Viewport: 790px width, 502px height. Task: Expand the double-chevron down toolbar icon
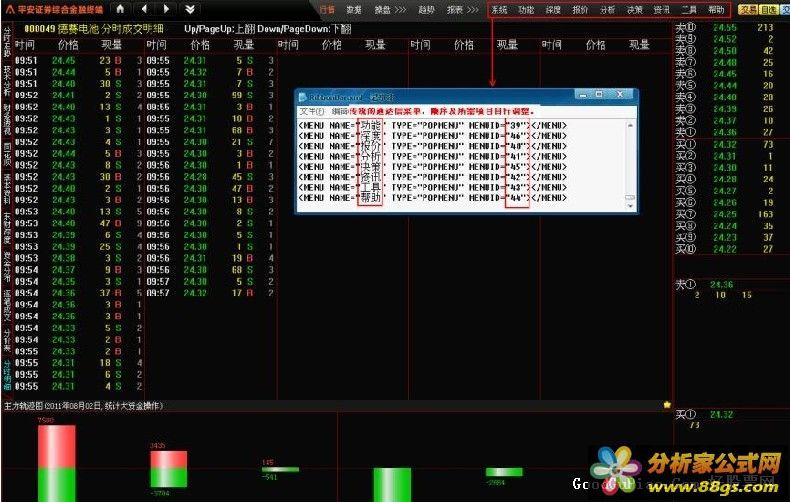pos(190,9)
